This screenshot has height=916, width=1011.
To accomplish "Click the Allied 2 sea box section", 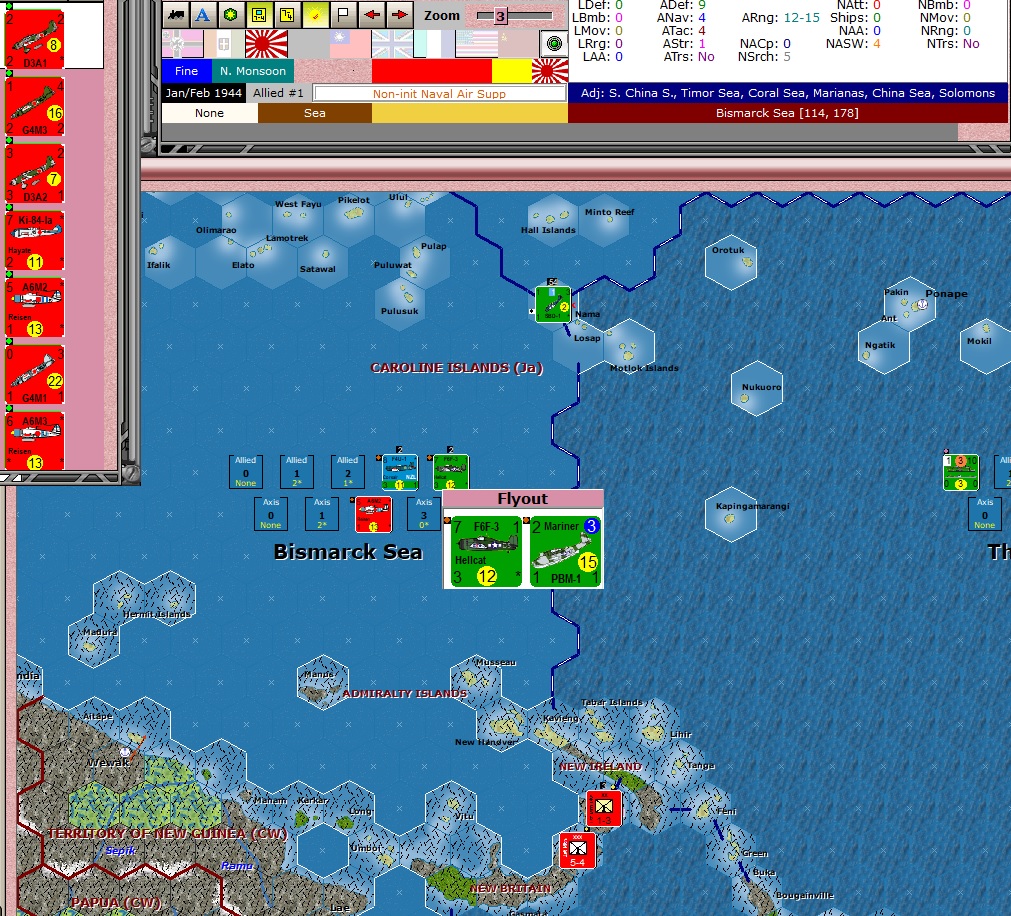I will (348, 471).
